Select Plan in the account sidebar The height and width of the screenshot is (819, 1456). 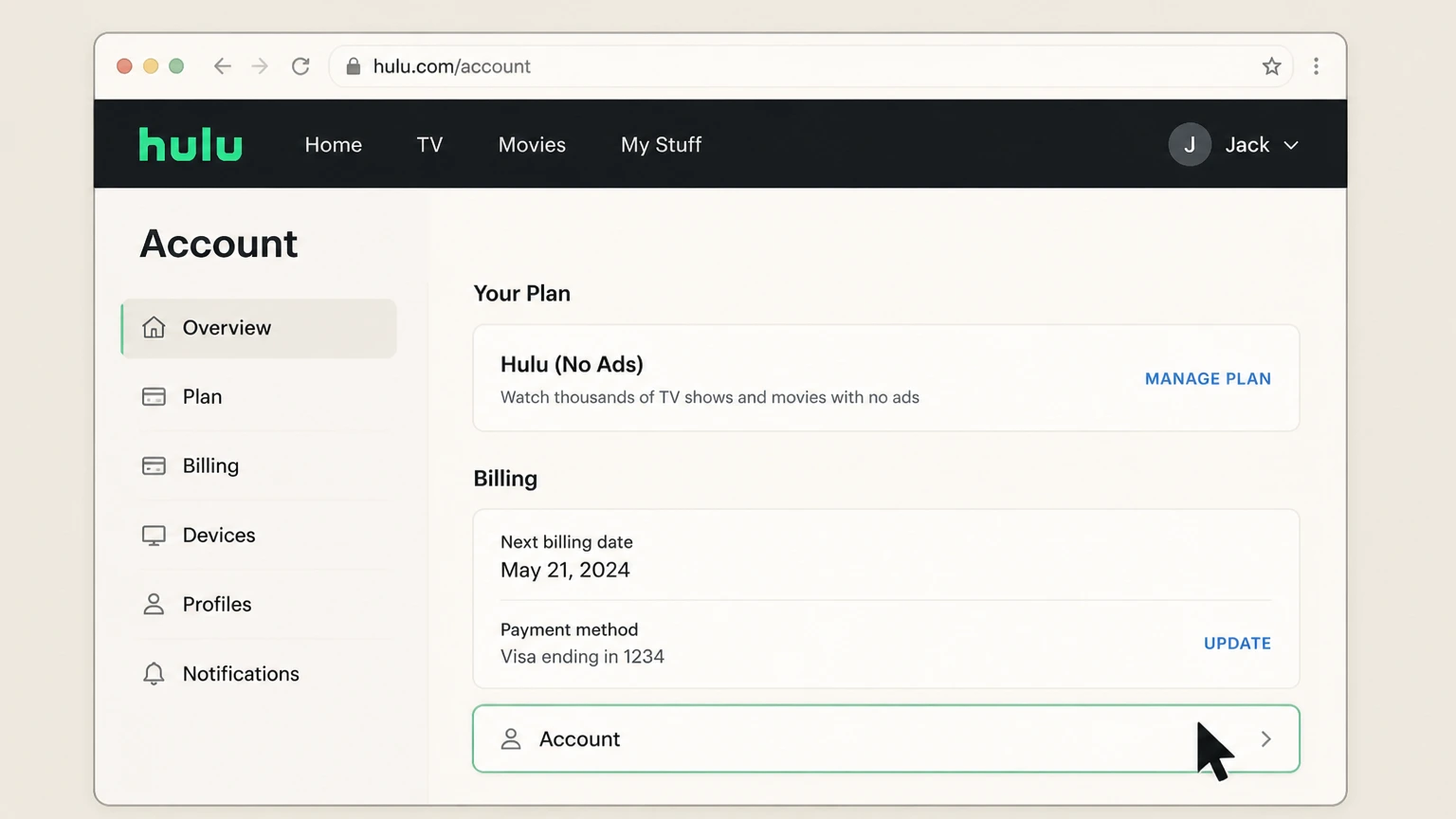(x=259, y=396)
